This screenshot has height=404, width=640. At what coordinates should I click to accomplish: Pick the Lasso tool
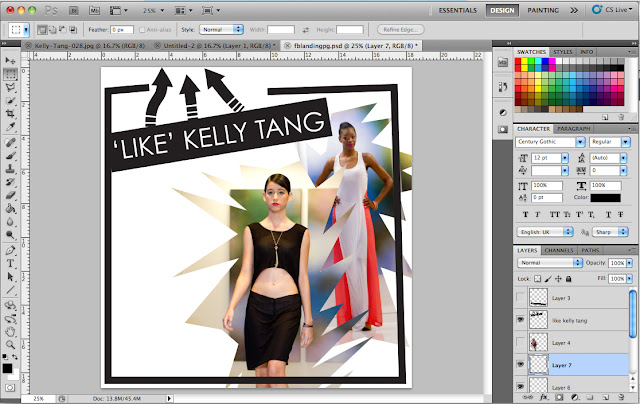(x=10, y=88)
